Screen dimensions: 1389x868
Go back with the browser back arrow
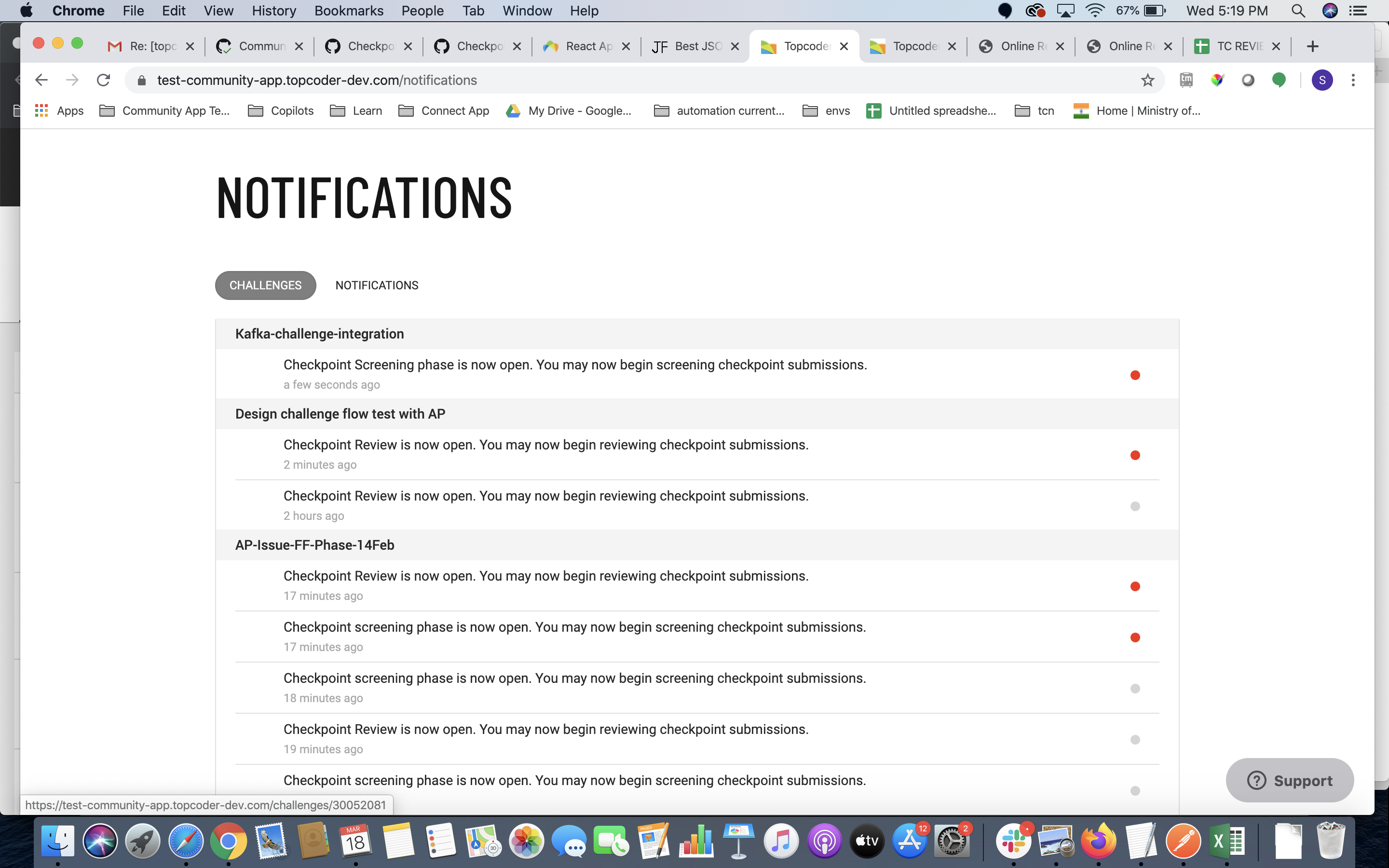click(x=41, y=80)
